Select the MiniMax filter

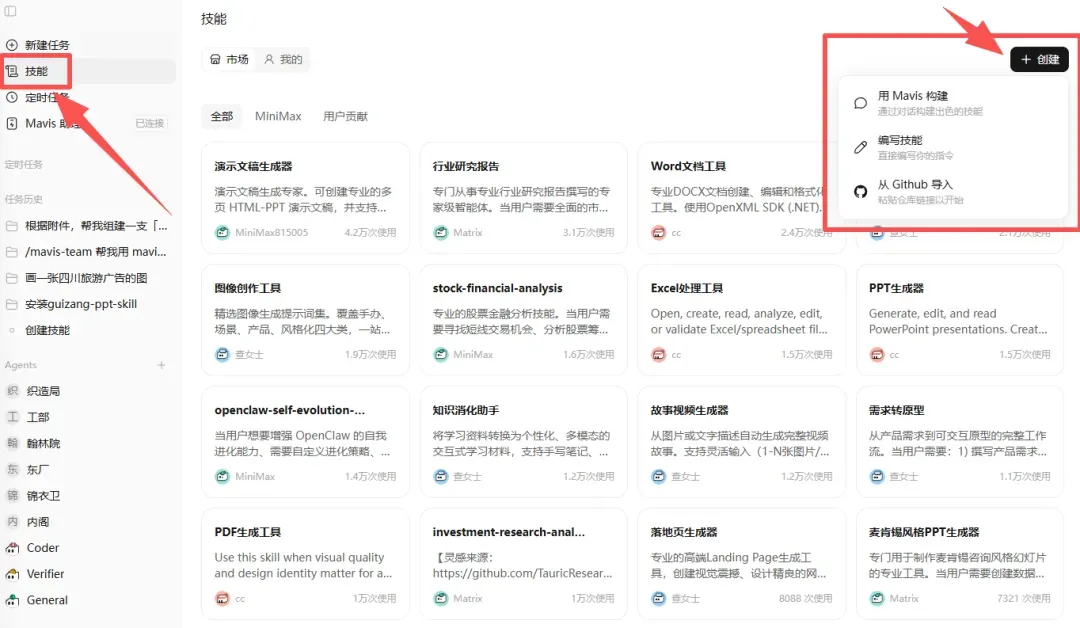278,116
